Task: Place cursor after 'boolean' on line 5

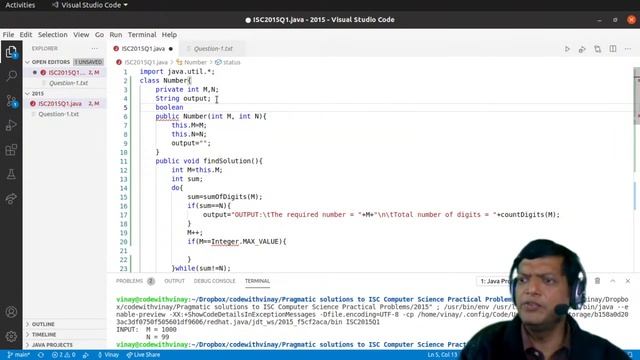Action: 184,107
